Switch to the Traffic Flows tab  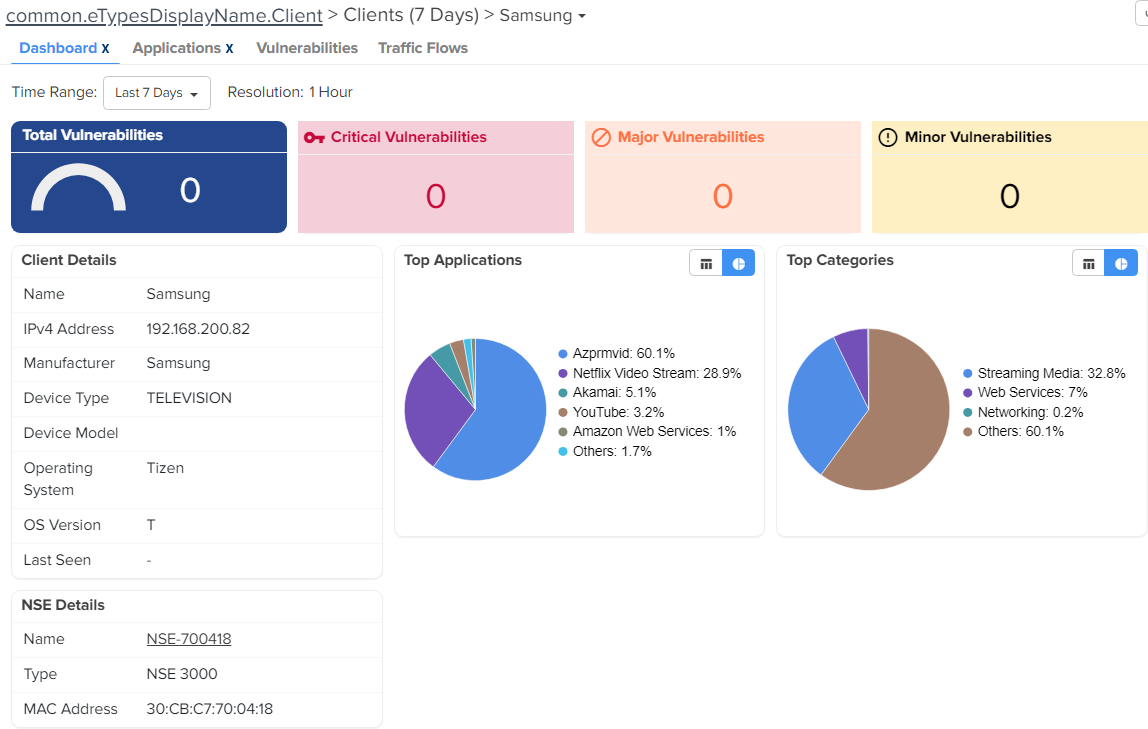click(x=423, y=48)
